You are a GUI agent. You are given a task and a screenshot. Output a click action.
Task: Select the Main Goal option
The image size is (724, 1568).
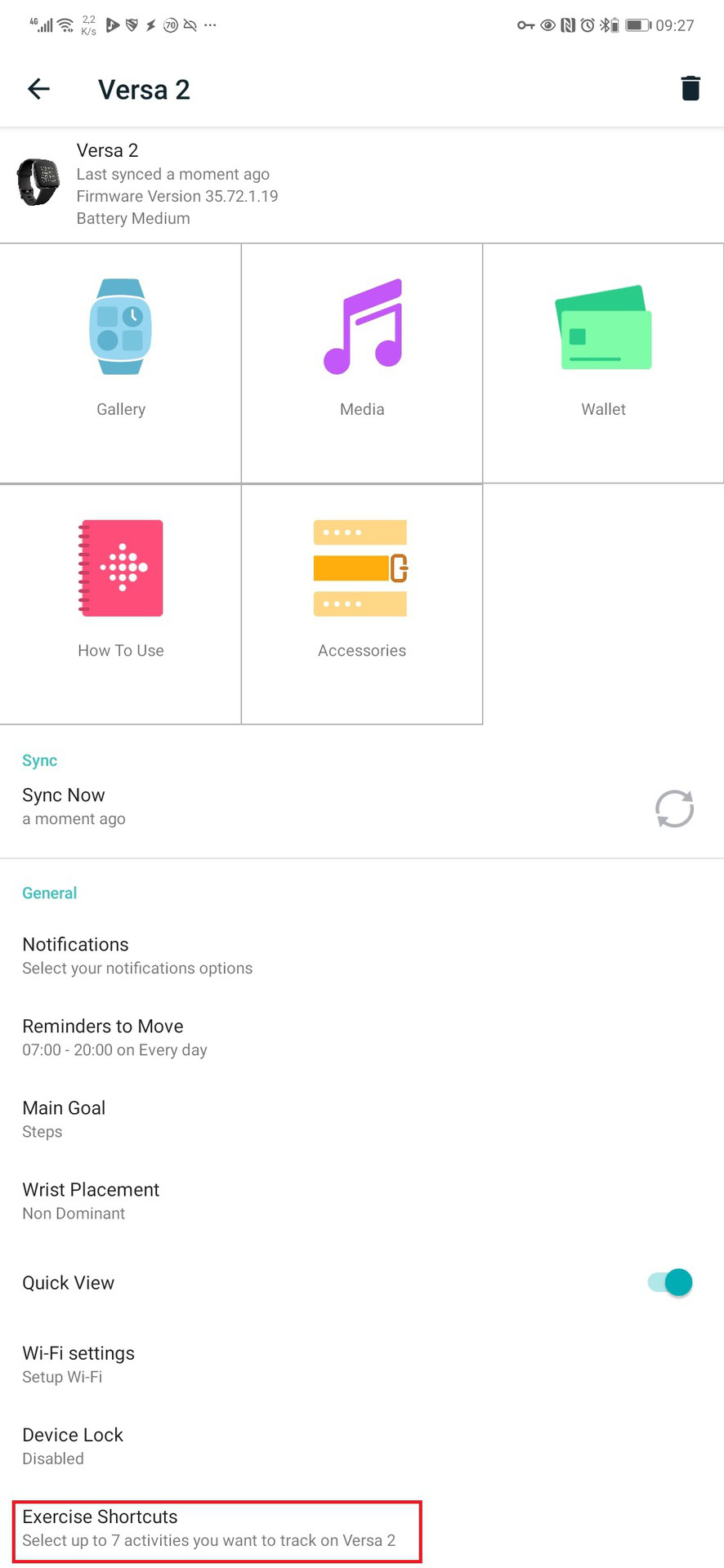pyautogui.click(x=64, y=1119)
